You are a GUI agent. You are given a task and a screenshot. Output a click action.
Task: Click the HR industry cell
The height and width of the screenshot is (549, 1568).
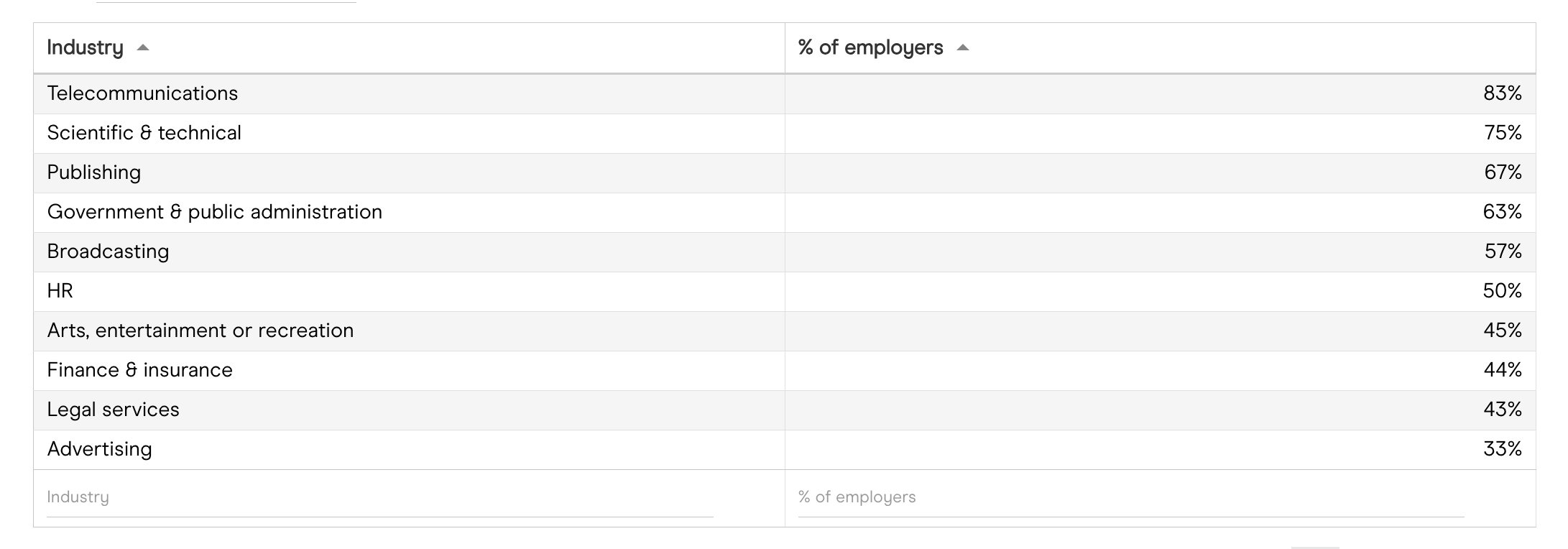[x=60, y=291]
